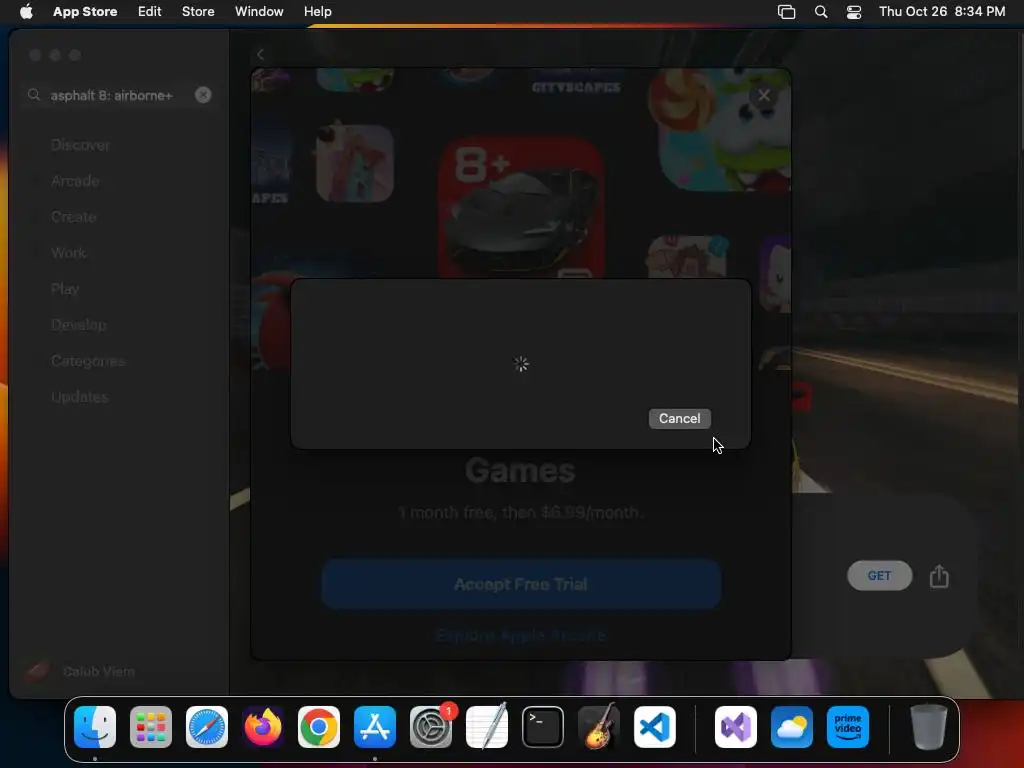
Task: Open GarageBand from the Dock
Action: (x=599, y=727)
